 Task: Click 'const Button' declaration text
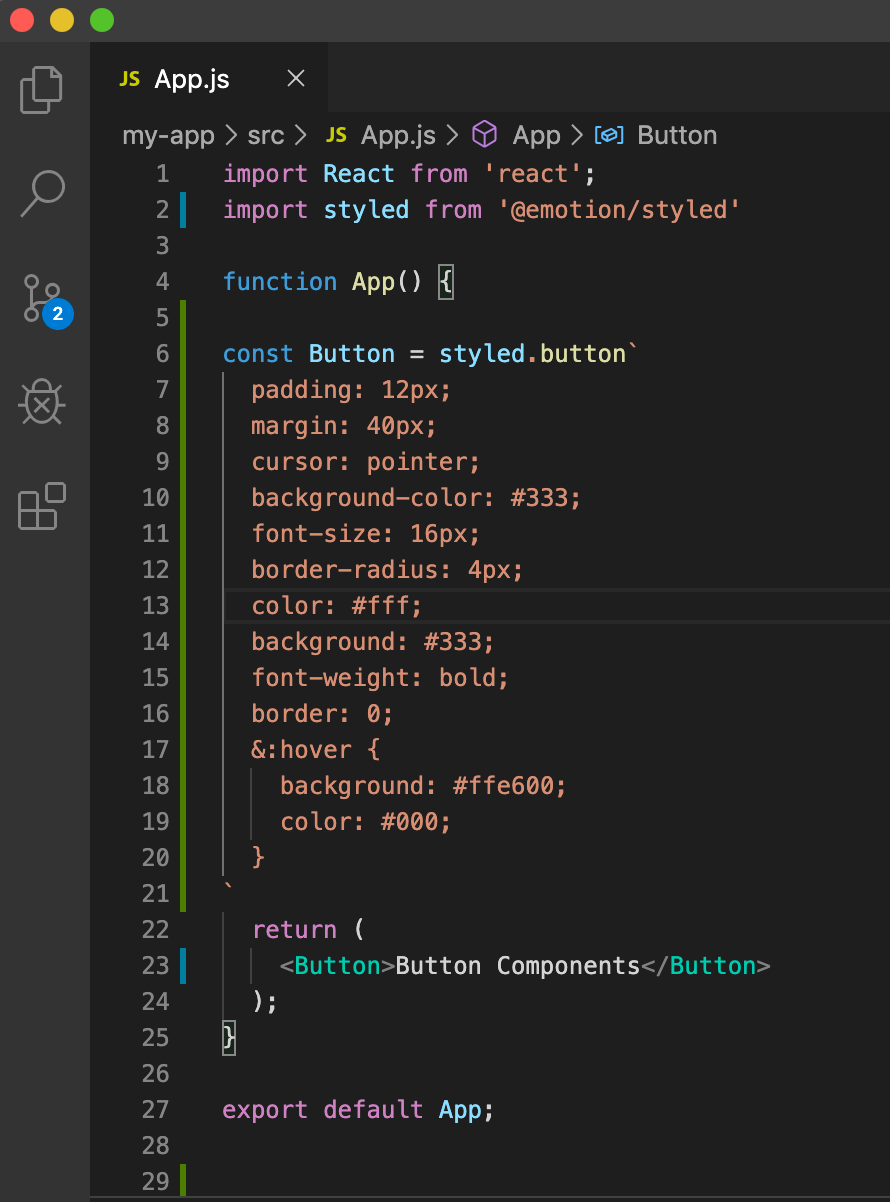coord(309,354)
